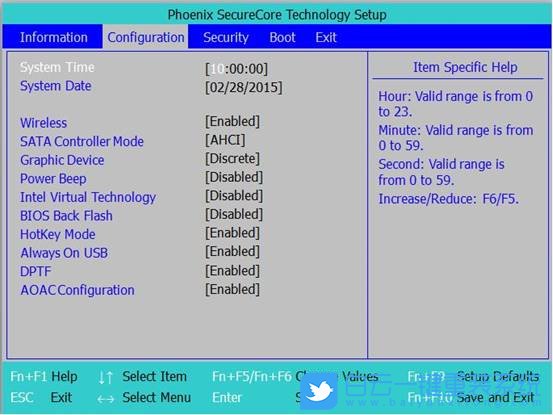This screenshot has height=415, width=553.
Task: Toggle Intel Virtual Technology Disabled value
Action: coord(234,196)
